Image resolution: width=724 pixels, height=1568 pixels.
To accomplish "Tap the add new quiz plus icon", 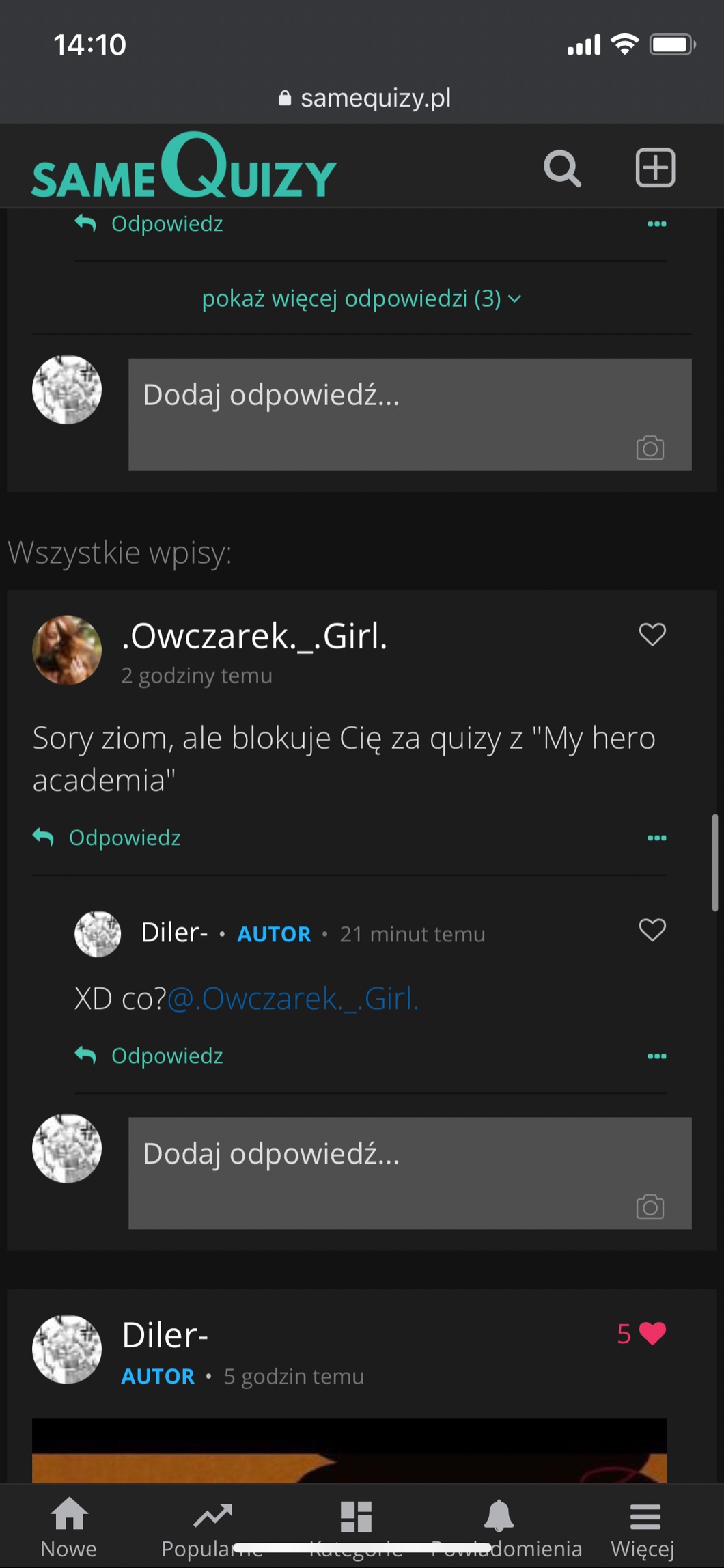I will pyautogui.click(x=655, y=167).
